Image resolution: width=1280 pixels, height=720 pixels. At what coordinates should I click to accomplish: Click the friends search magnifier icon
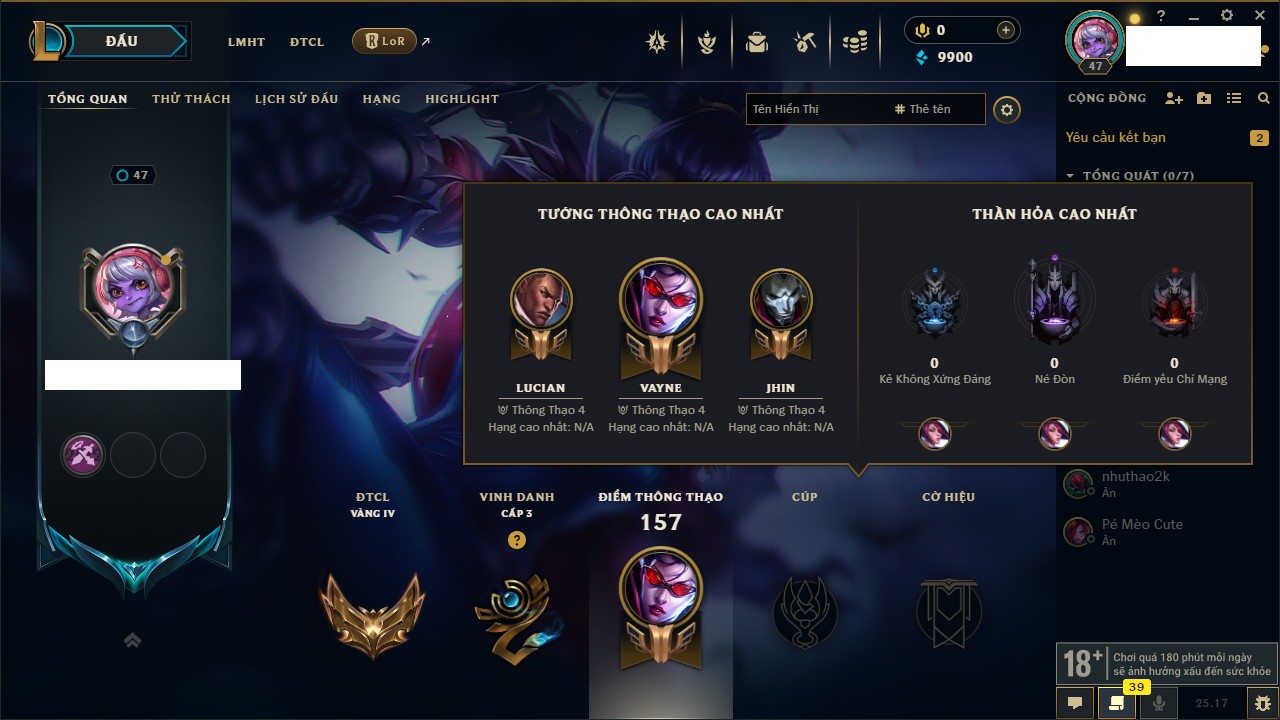tap(1264, 98)
